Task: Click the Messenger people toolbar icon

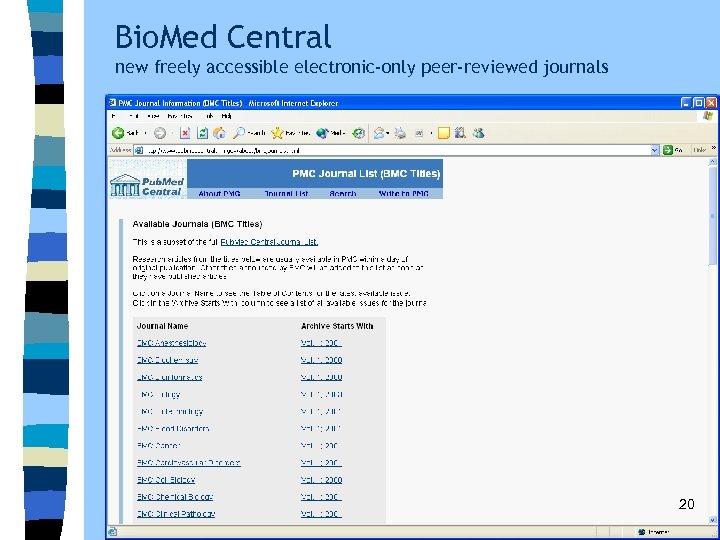Action: (478, 133)
